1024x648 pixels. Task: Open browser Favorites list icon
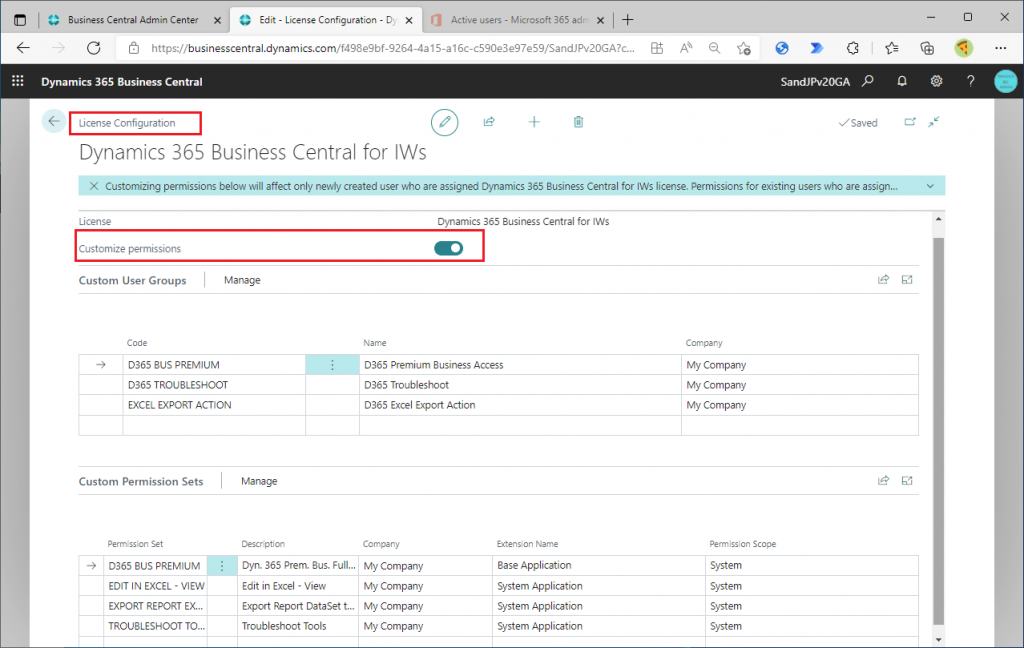pos(891,48)
